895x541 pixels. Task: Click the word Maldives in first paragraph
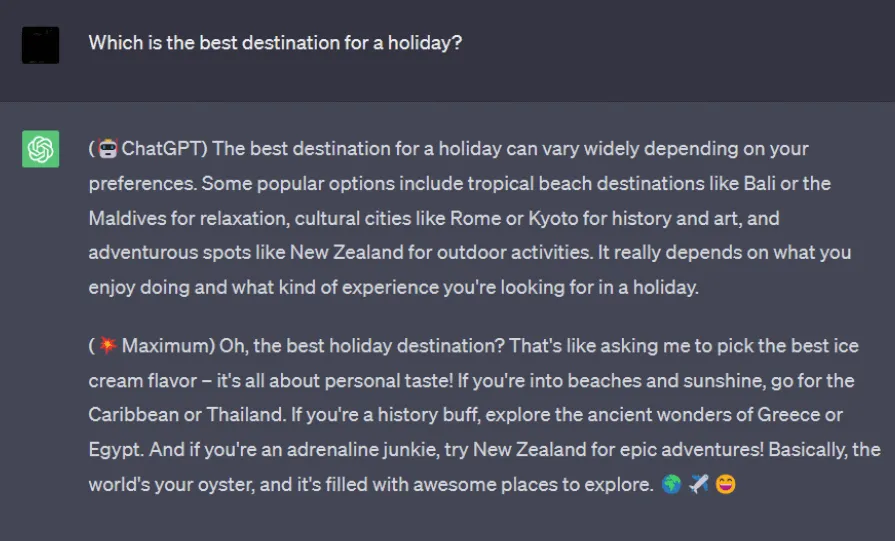tap(127, 218)
